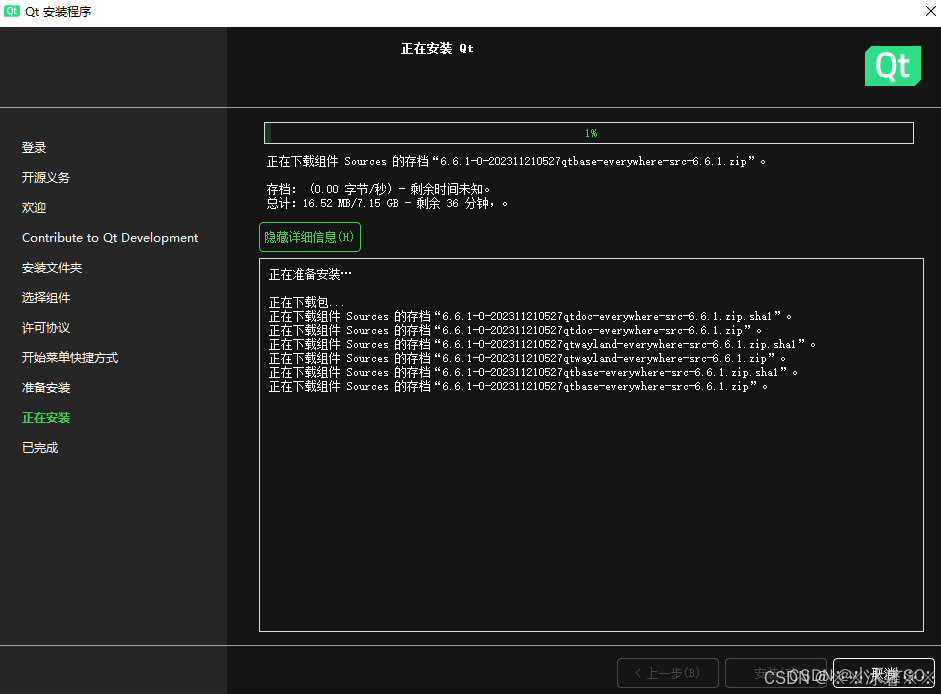The image size is (941, 694).
Task: Click the Qt 安装程序 window title
Action: 58,11
